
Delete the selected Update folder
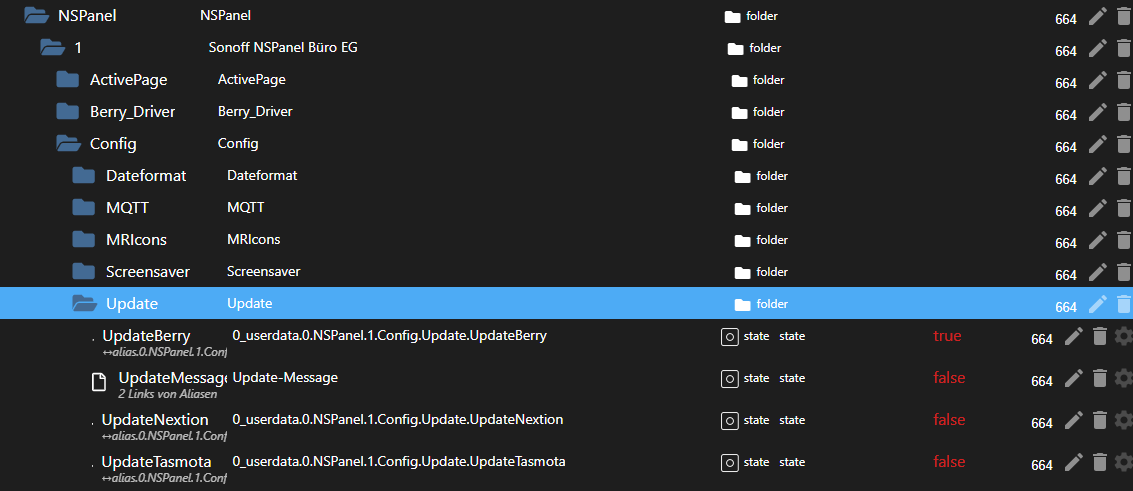(x=1123, y=304)
